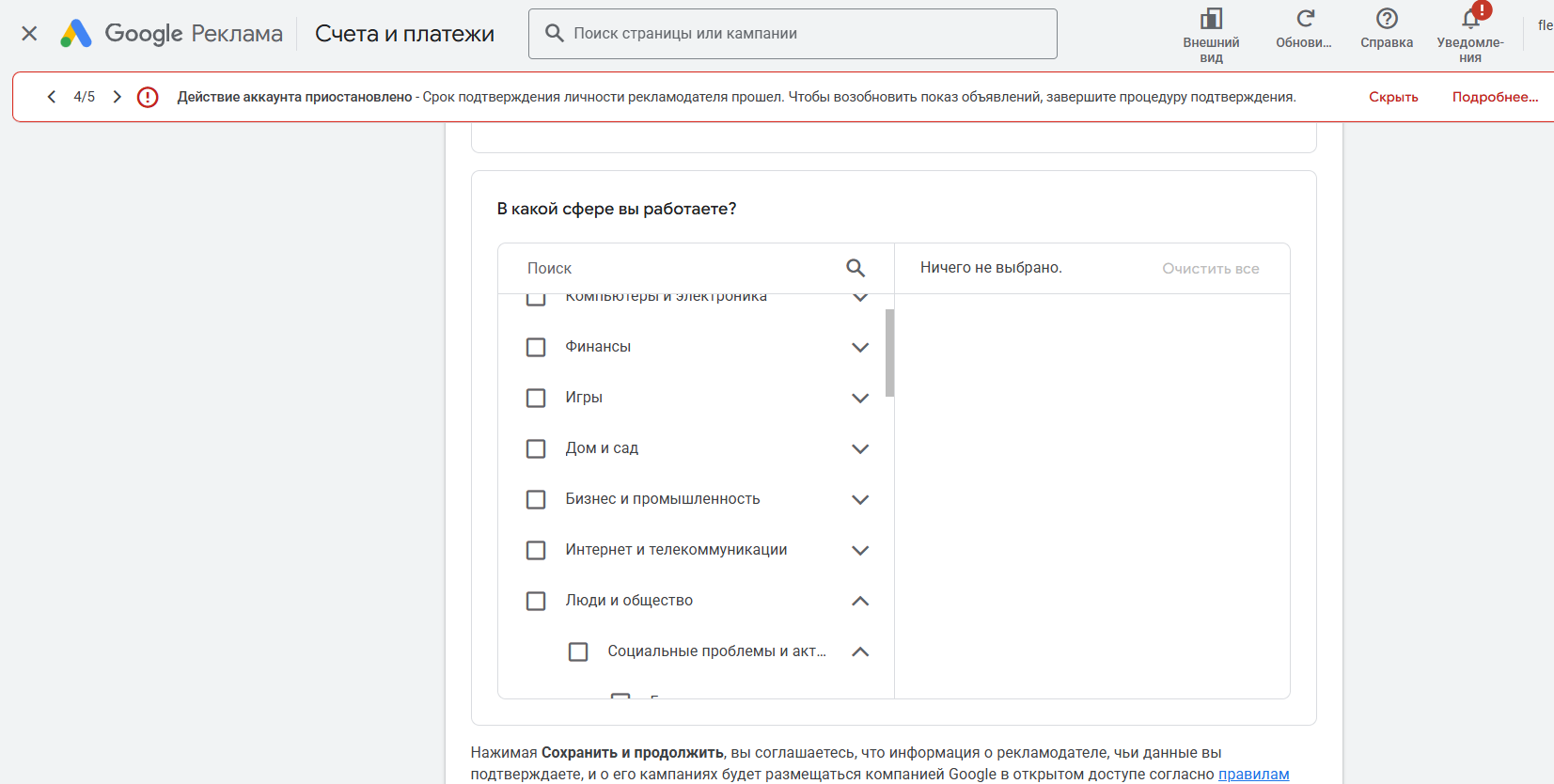Tick the Игры checkbox
The height and width of the screenshot is (784, 1554).
pyautogui.click(x=536, y=398)
